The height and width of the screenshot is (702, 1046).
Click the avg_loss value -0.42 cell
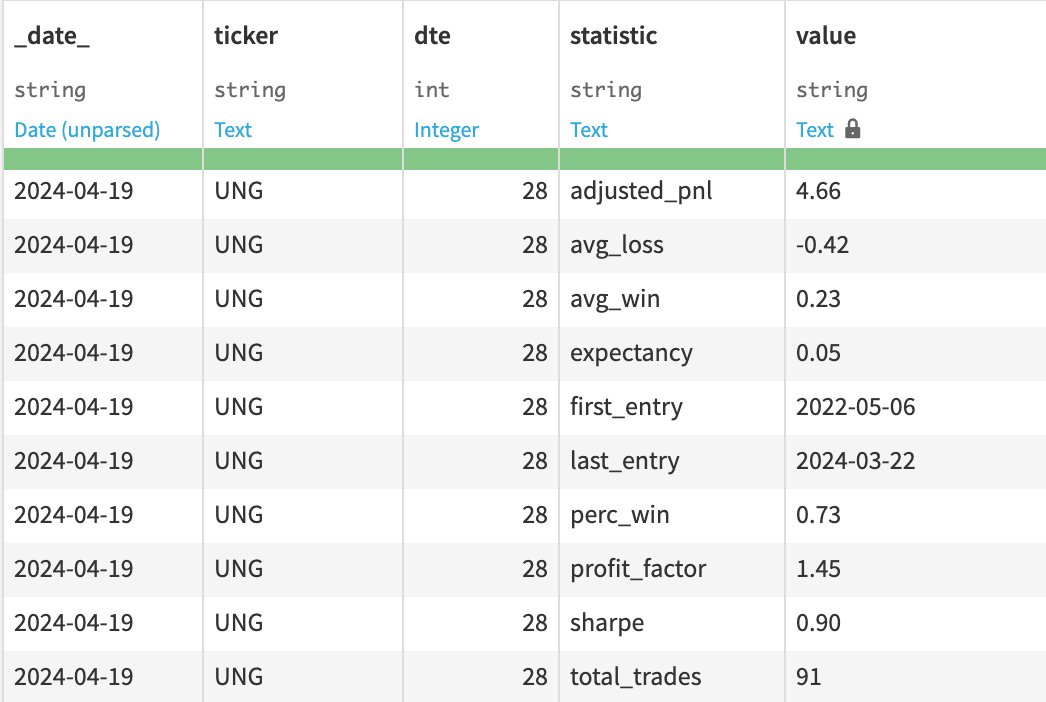click(822, 245)
